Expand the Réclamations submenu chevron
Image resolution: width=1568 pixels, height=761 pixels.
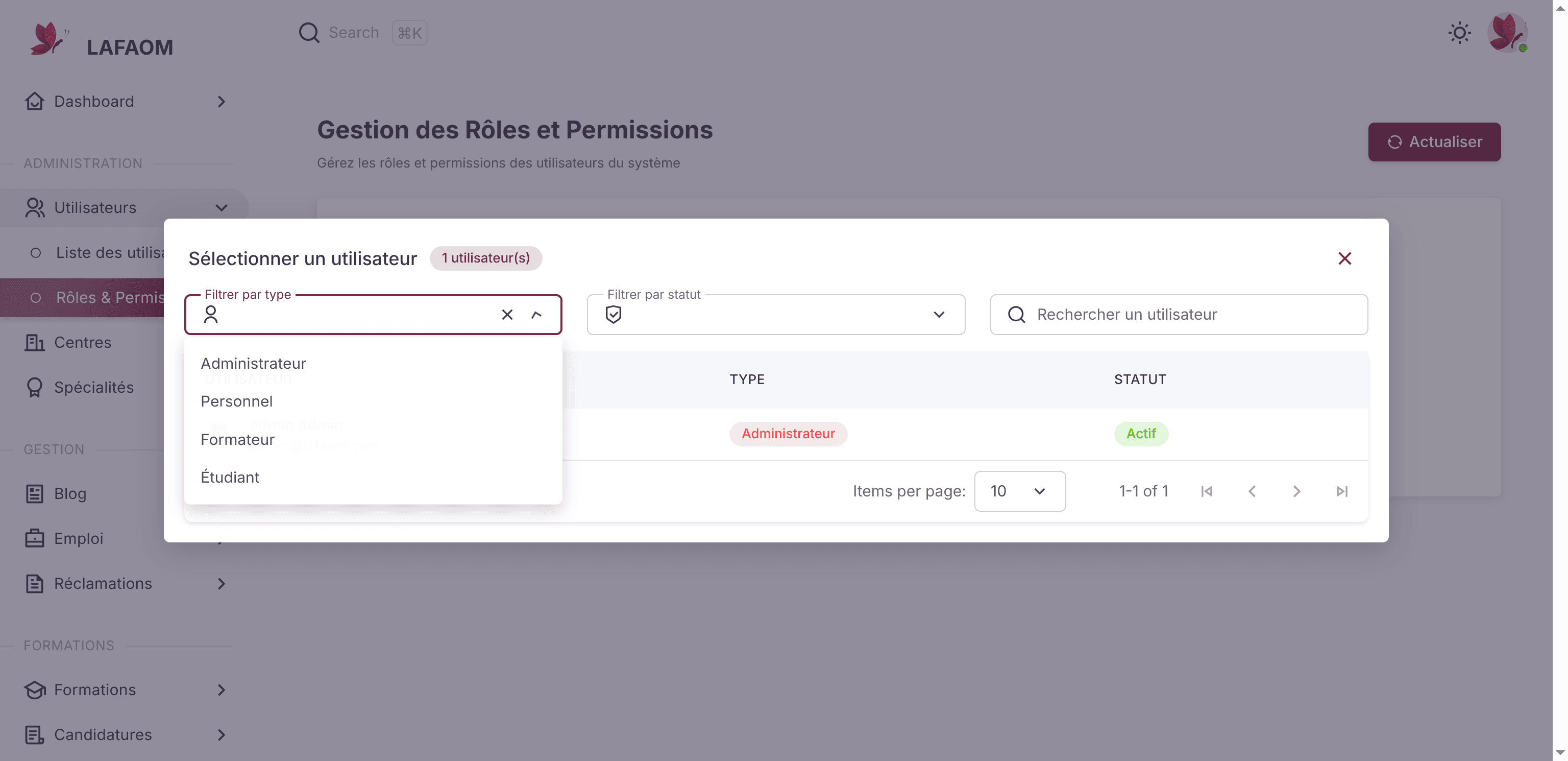pos(222,584)
